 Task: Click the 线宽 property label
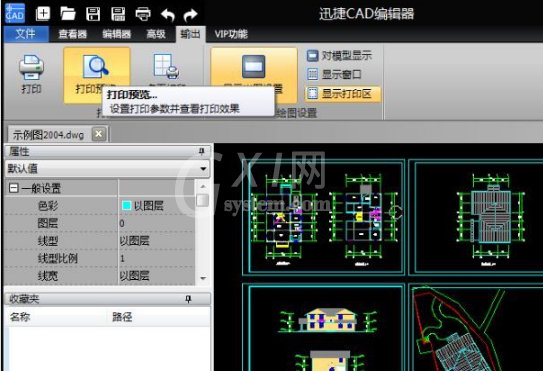tap(48, 276)
